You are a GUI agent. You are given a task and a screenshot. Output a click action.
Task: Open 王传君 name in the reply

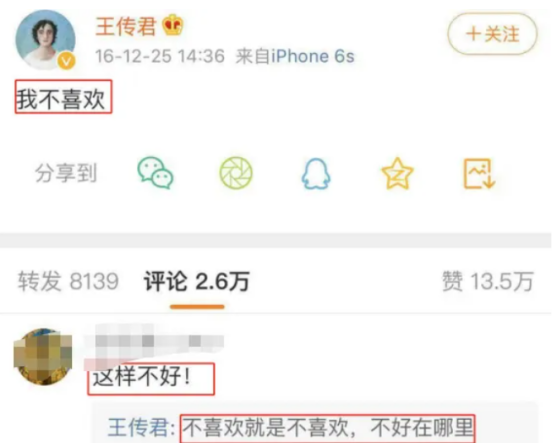pyautogui.click(x=138, y=427)
